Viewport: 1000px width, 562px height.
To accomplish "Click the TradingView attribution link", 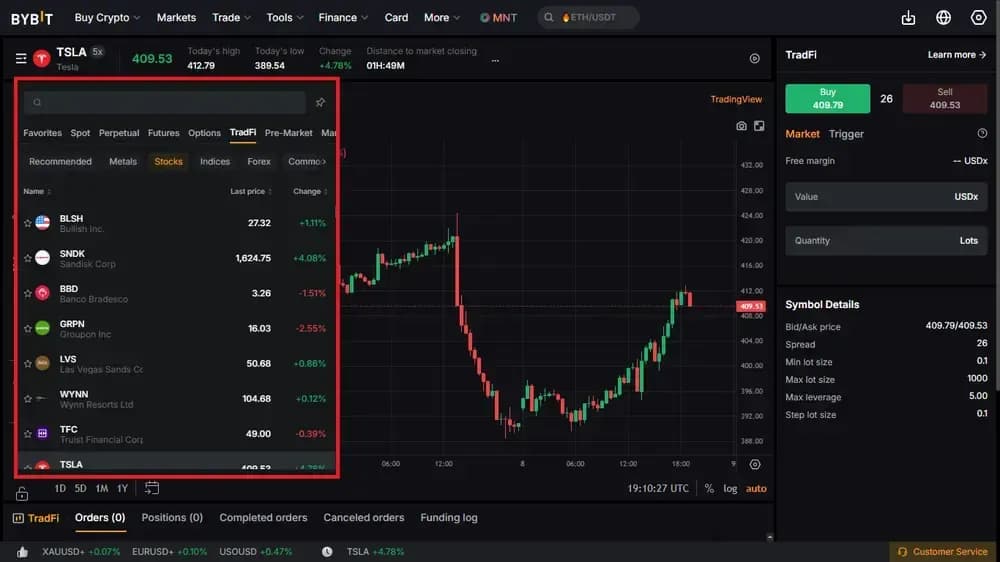I will pyautogui.click(x=736, y=100).
